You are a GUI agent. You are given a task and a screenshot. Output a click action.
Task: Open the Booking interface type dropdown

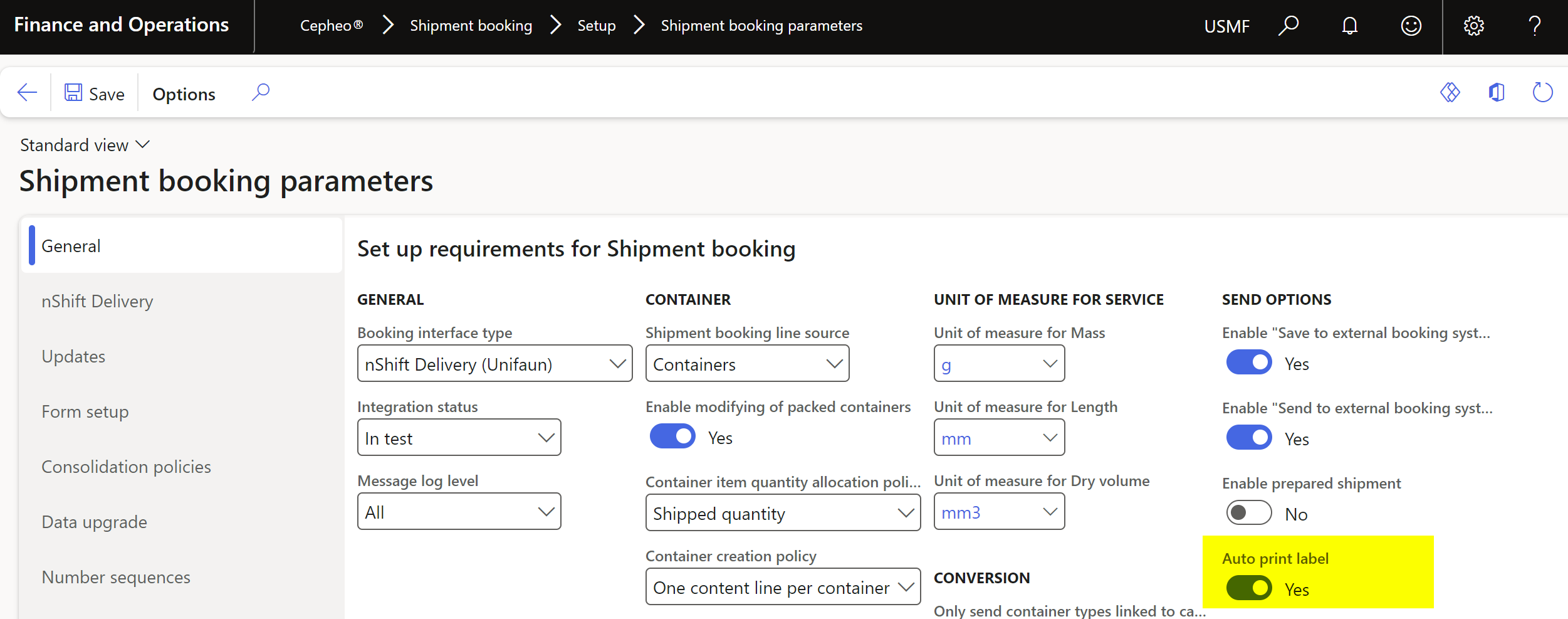click(494, 364)
